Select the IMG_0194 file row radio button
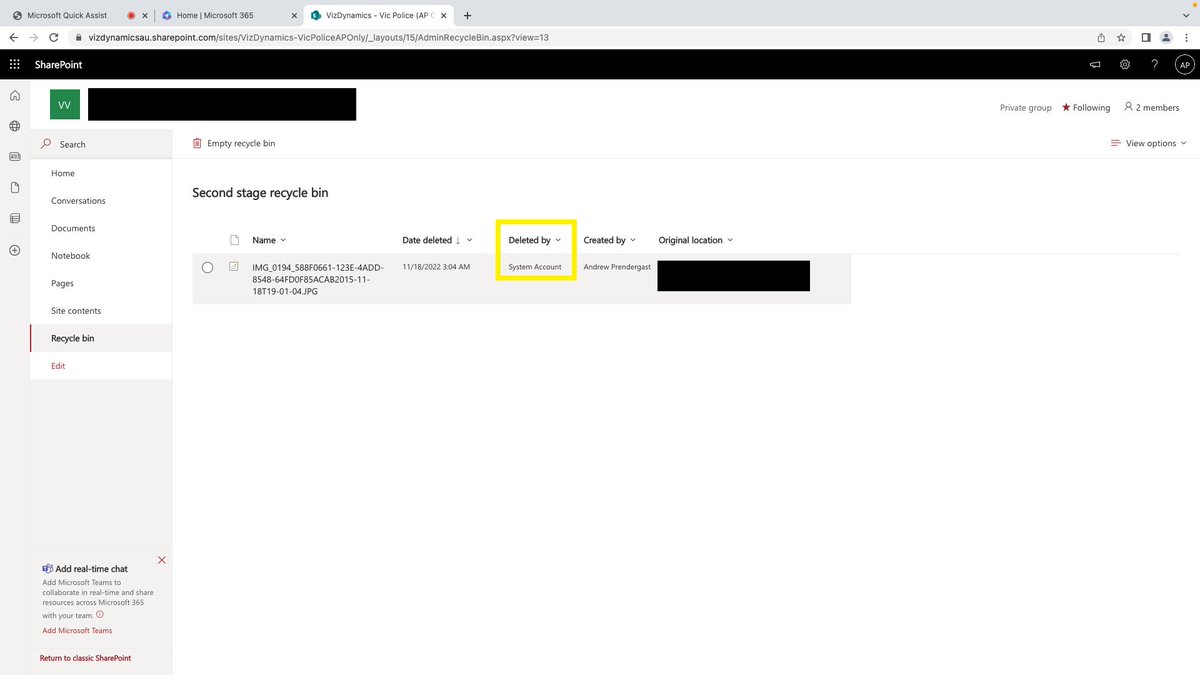This screenshot has height=675, width=1200. tap(207, 267)
